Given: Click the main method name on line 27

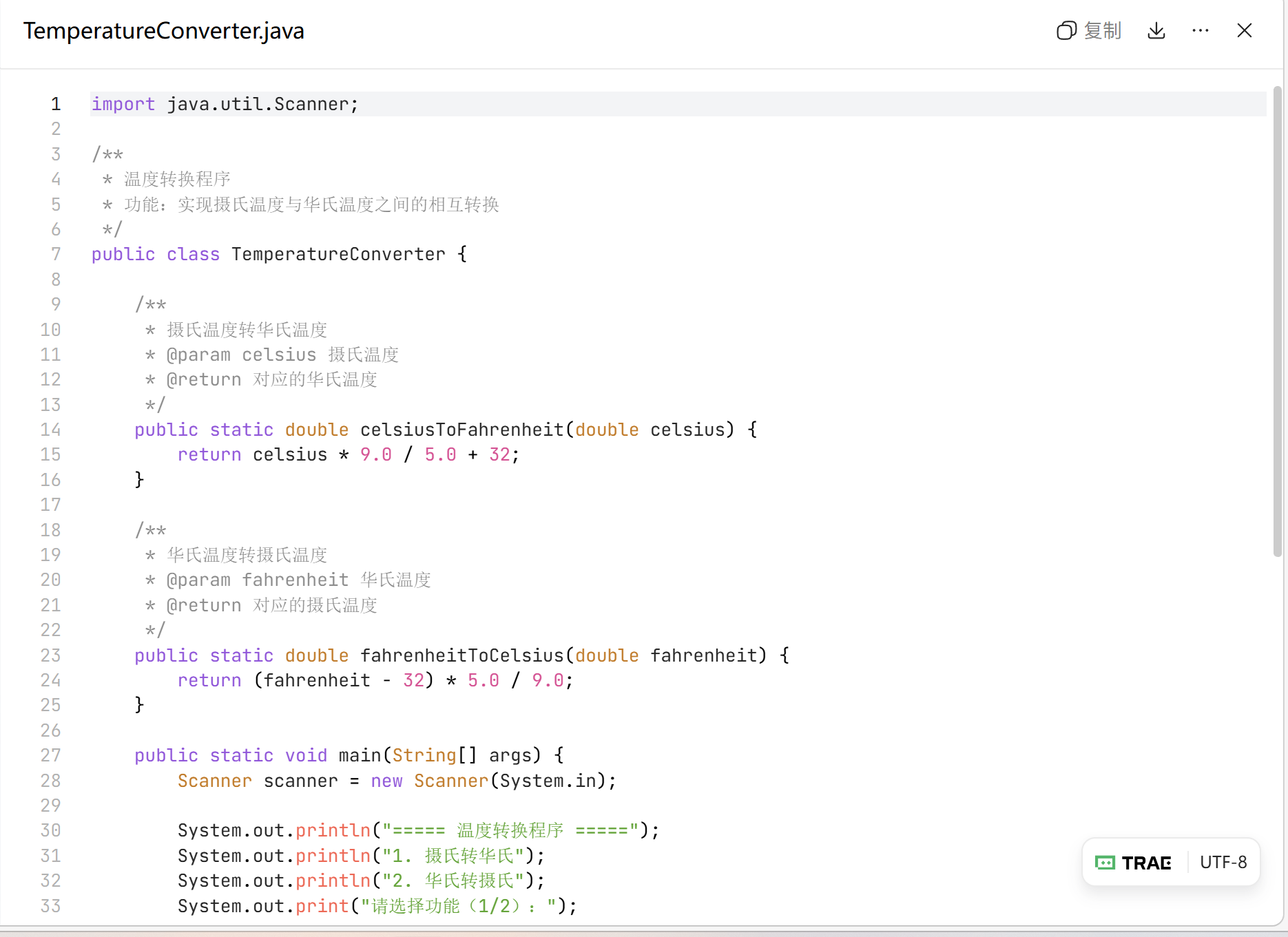Looking at the screenshot, I should point(360,755).
